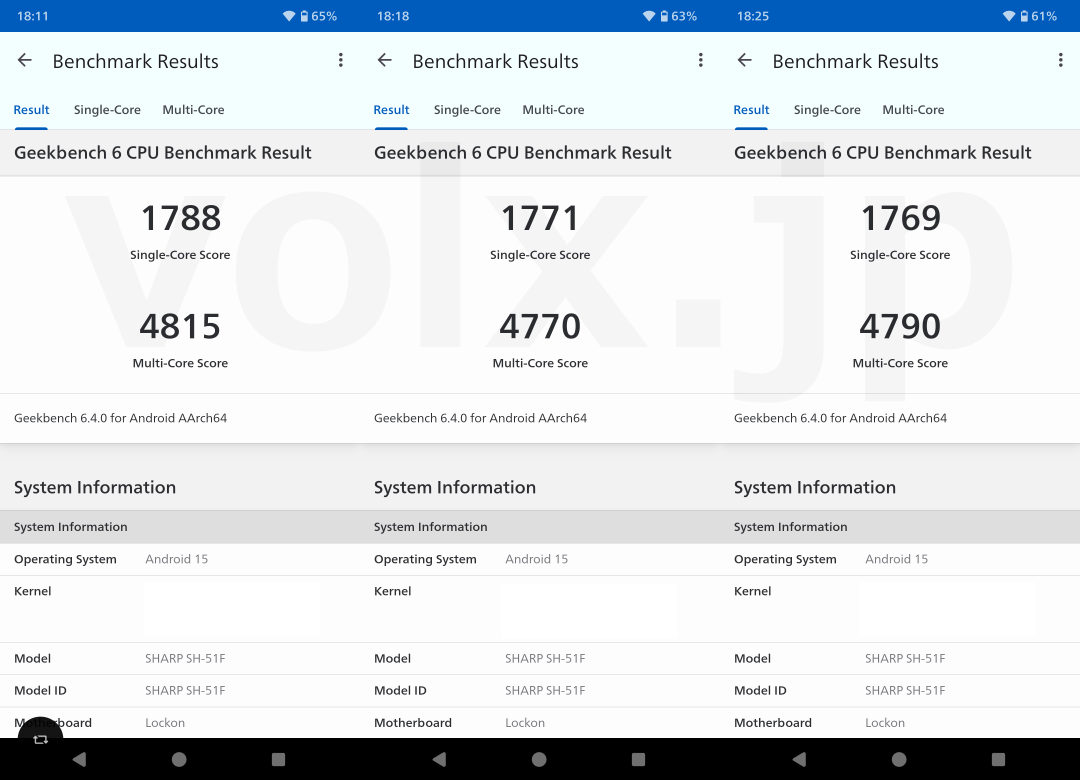This screenshot has width=1080, height=780.
Task: Go back from the 18:11 screenshot
Action: pos(25,61)
